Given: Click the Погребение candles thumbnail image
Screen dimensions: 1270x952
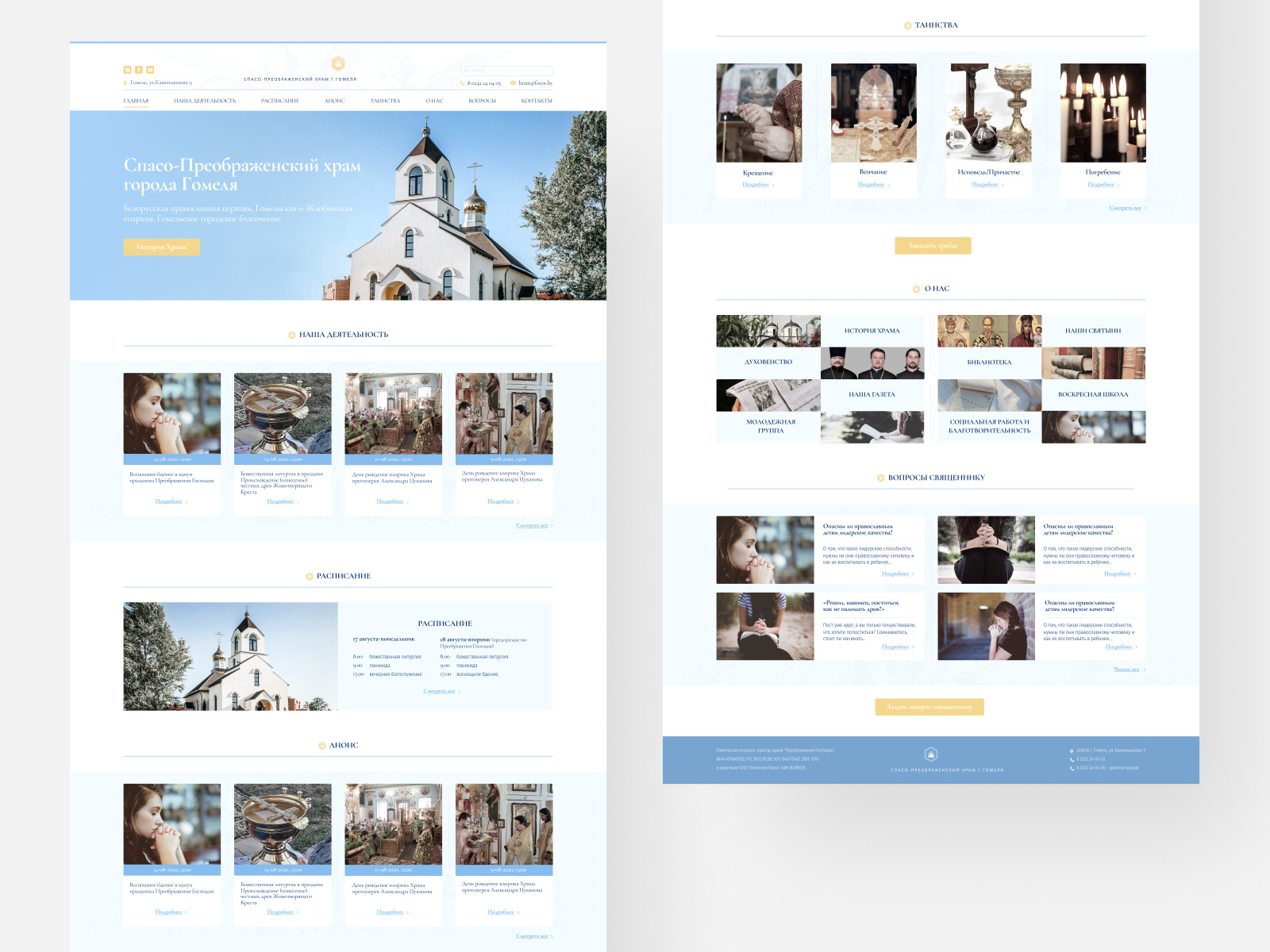Looking at the screenshot, I should click(1102, 113).
